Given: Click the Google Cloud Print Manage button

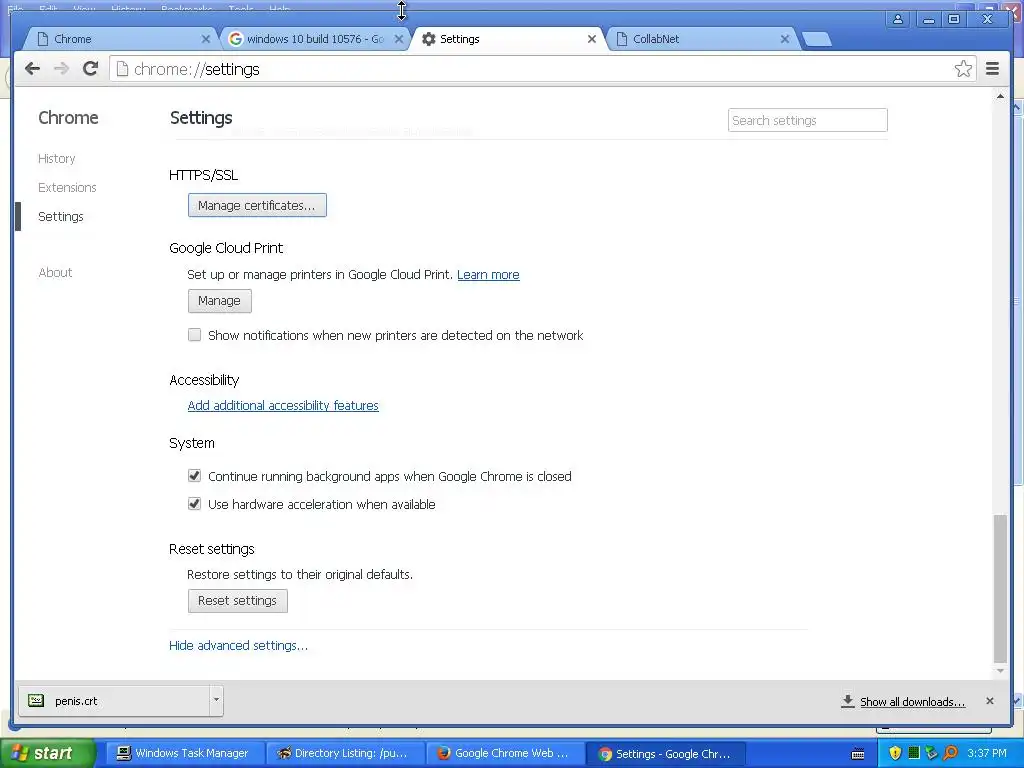Looking at the screenshot, I should pos(219,300).
